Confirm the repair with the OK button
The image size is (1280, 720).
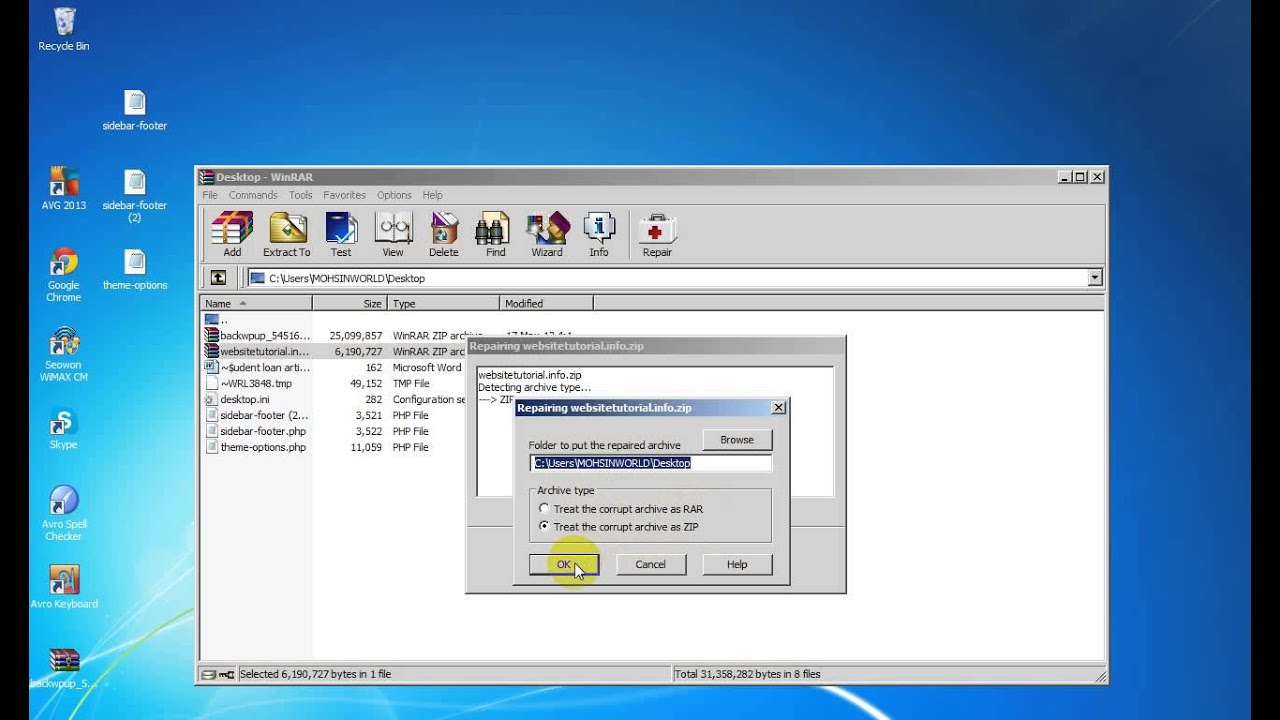(564, 564)
